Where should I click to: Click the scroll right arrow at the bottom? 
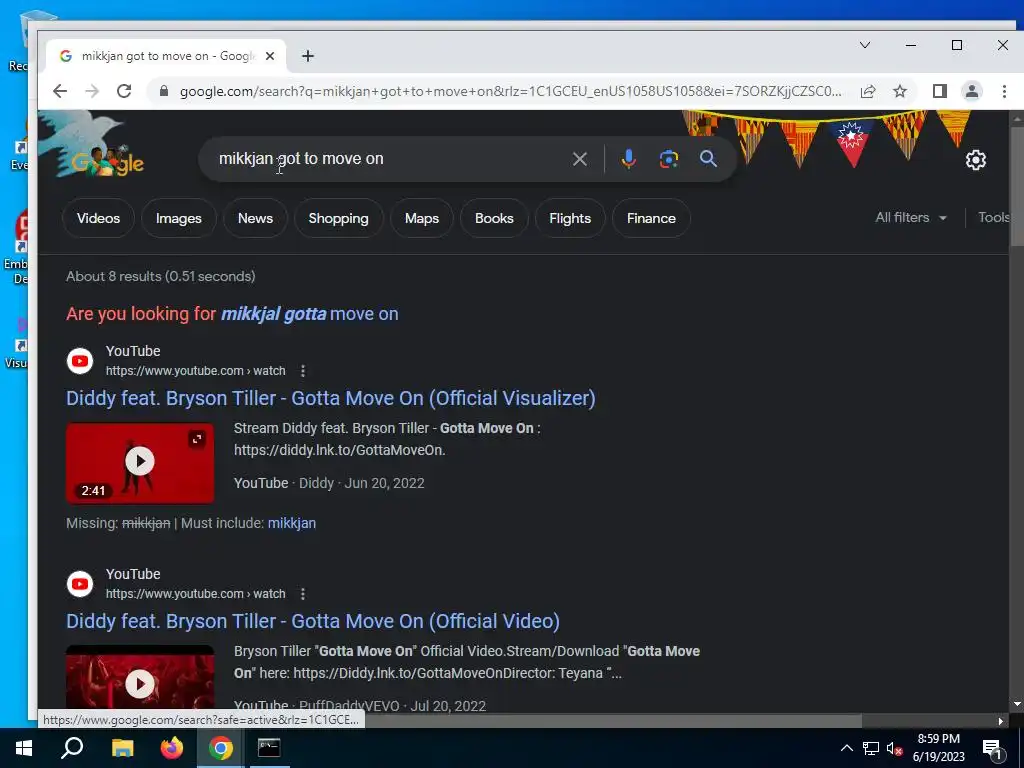[1000, 721]
